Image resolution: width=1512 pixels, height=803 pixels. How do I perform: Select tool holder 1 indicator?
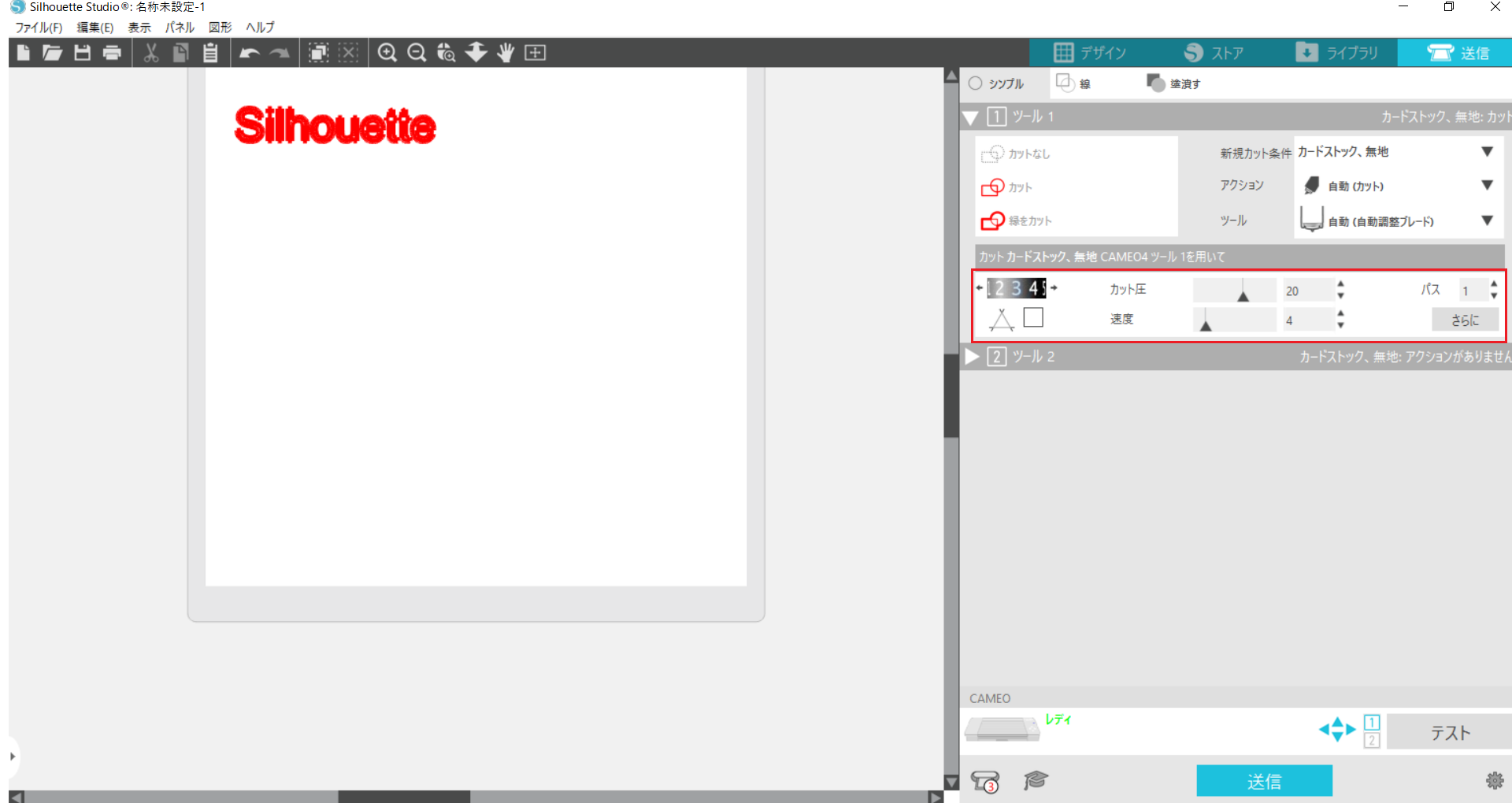tap(1372, 722)
